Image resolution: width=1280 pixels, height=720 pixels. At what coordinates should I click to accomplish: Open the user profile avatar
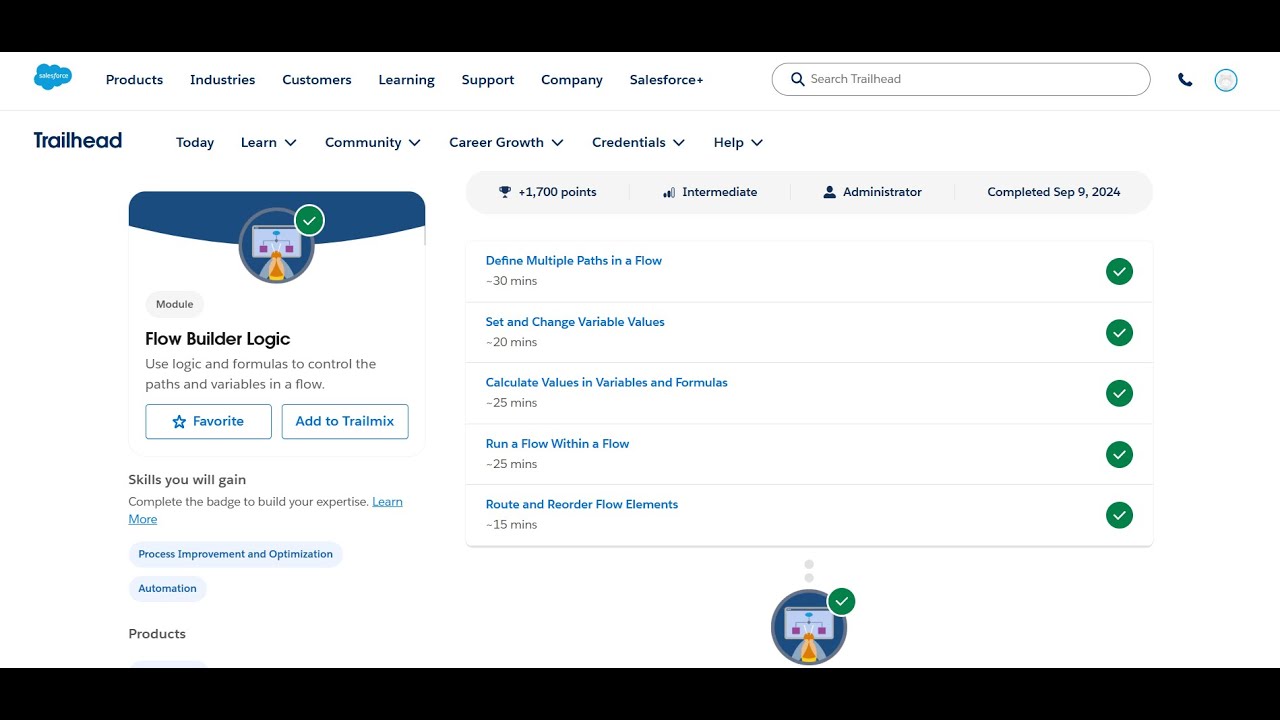1226,80
